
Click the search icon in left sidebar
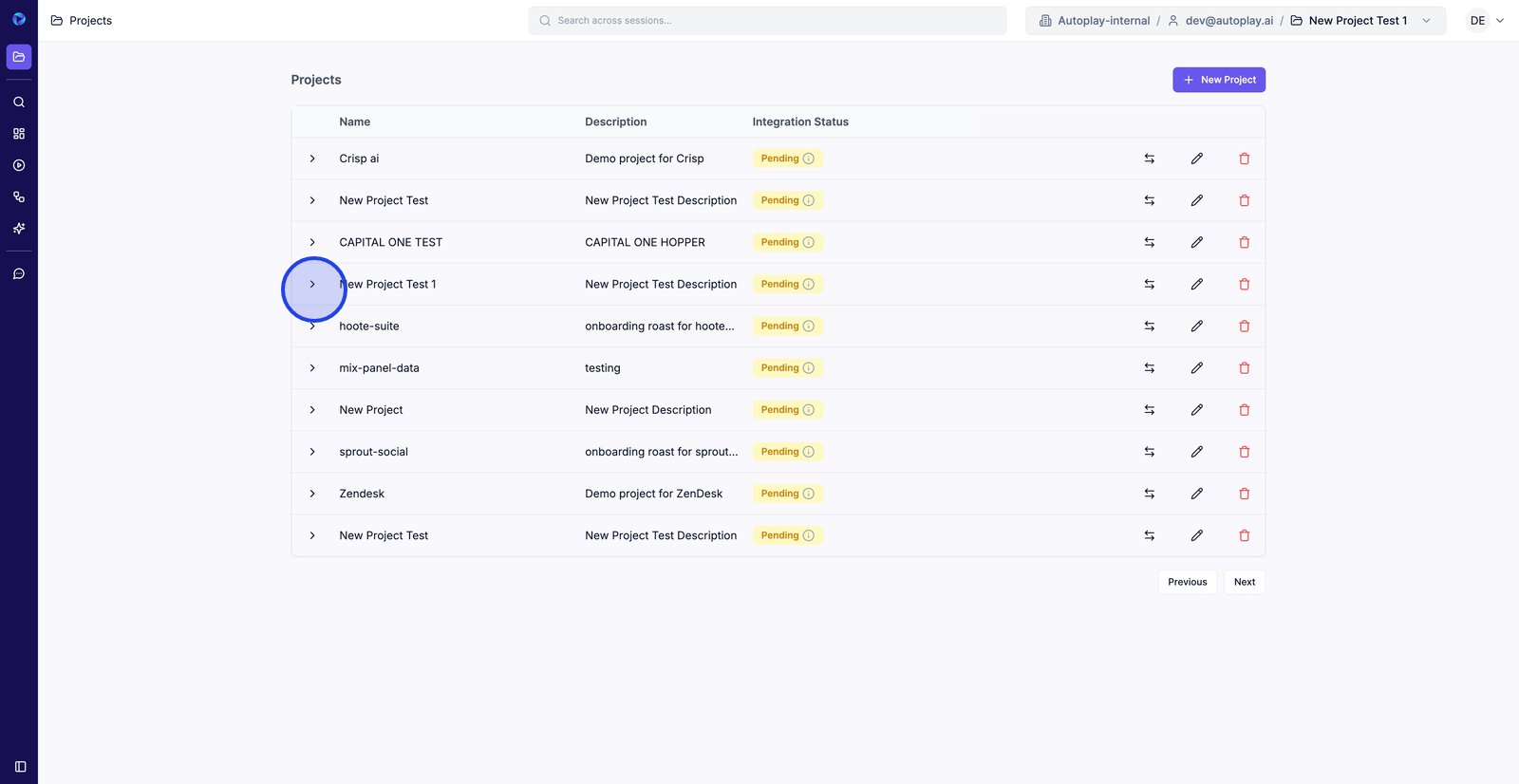[19, 103]
